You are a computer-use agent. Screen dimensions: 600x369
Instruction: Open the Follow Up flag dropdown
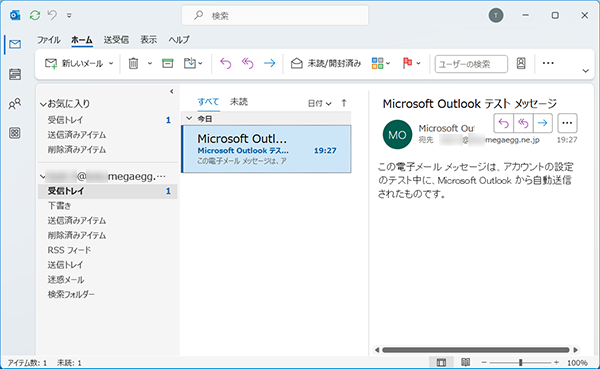click(x=411, y=64)
